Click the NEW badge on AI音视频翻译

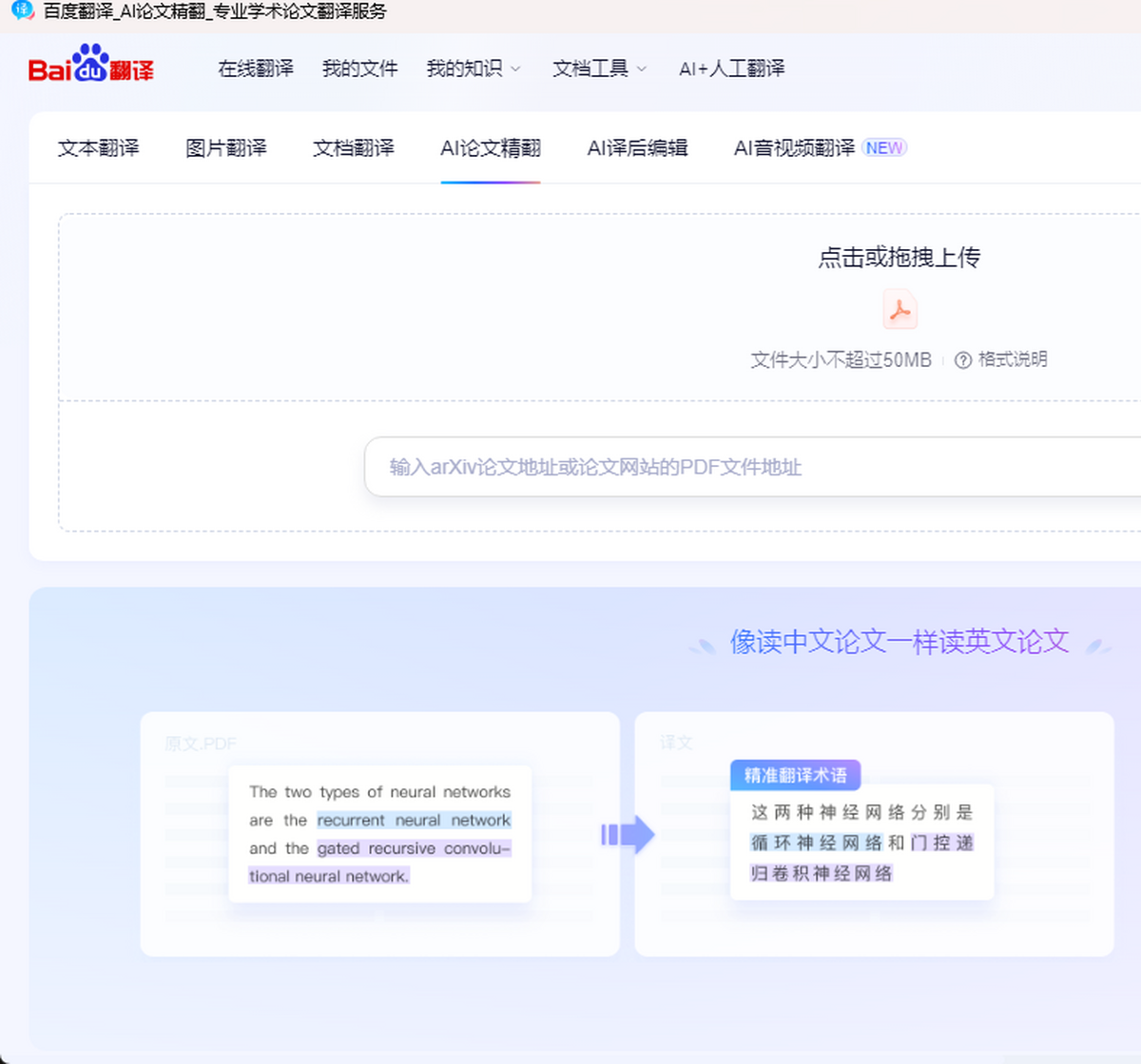coord(884,148)
